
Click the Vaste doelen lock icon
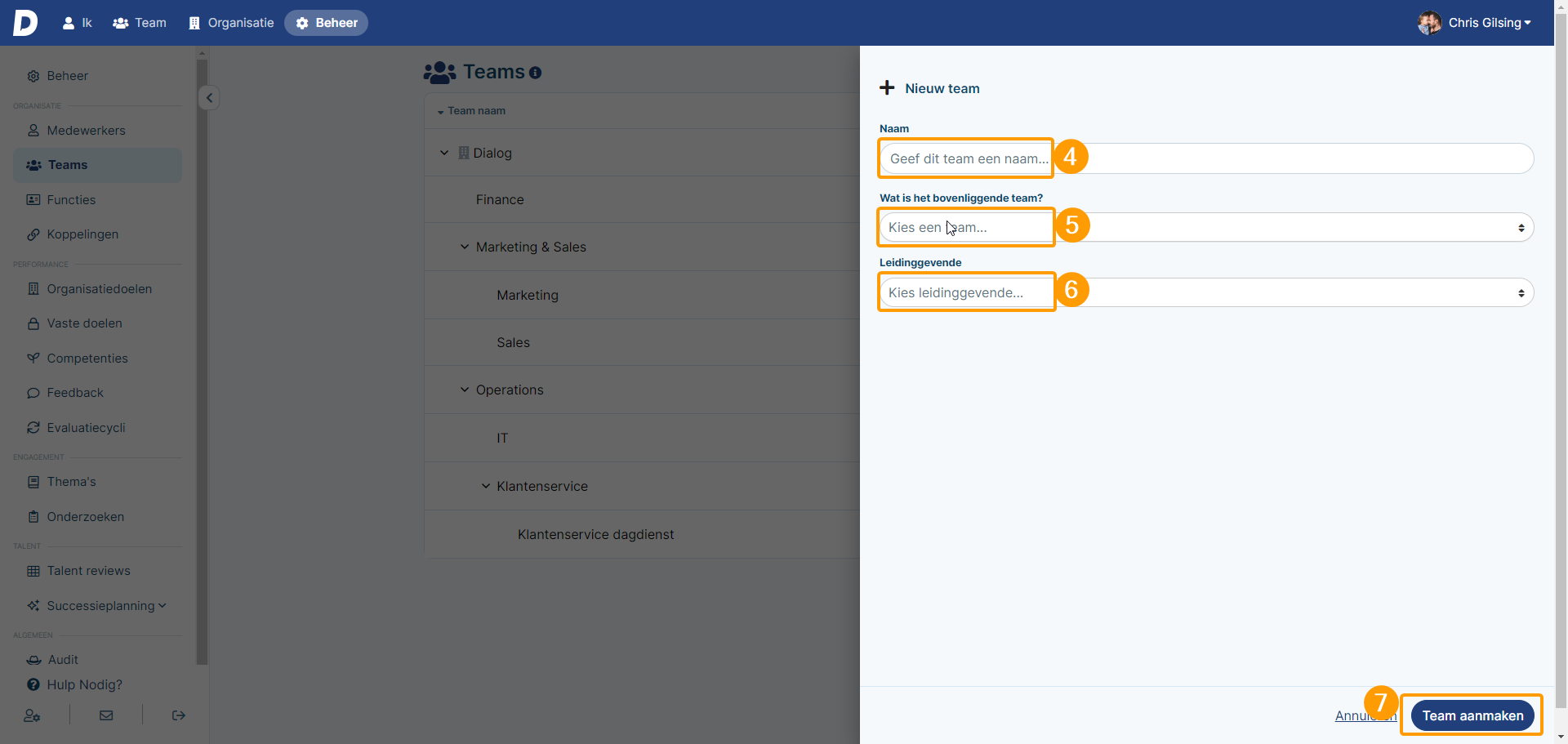33,323
